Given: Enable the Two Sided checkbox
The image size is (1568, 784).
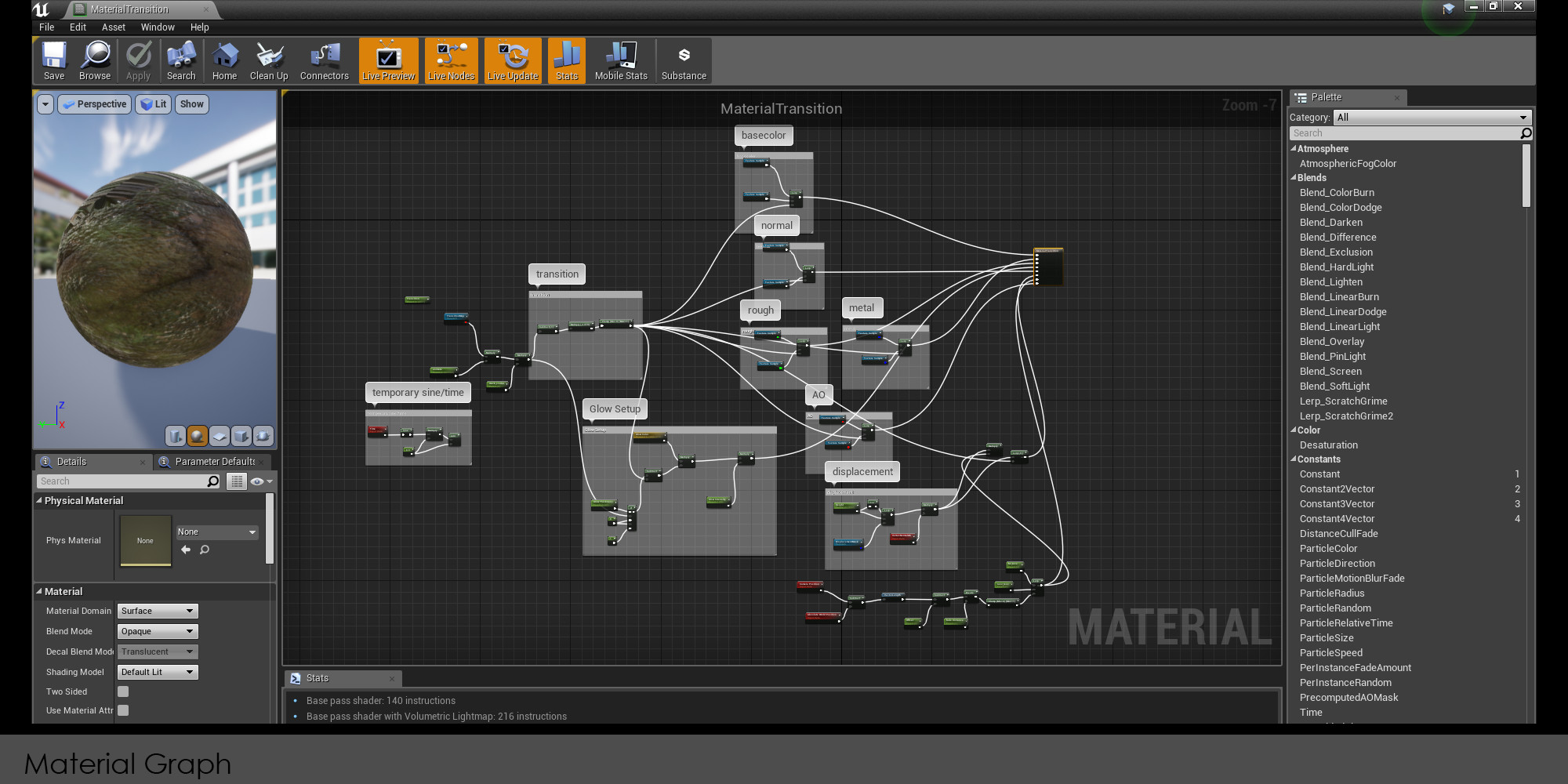Looking at the screenshot, I should point(123,691).
